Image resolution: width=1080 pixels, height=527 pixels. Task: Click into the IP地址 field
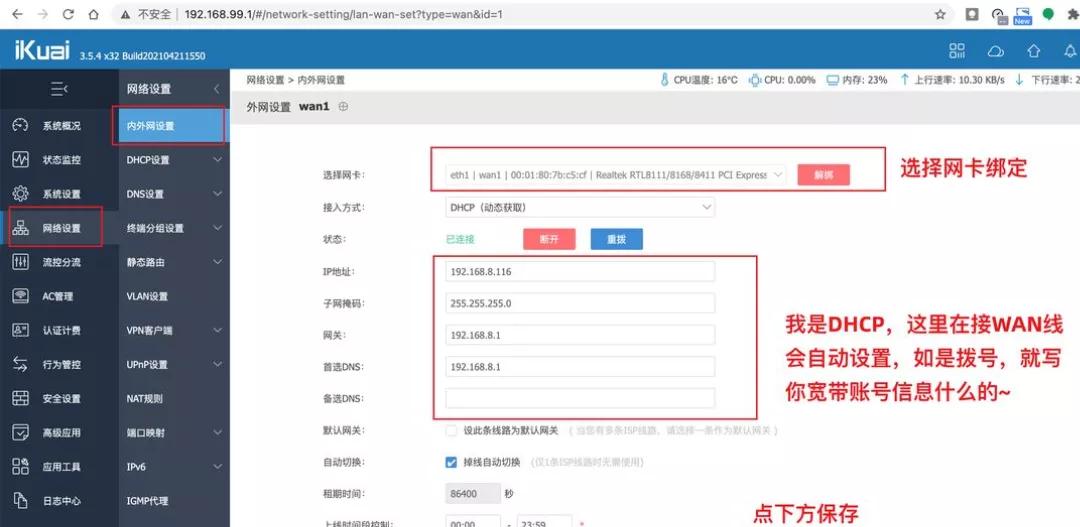[x=580, y=271]
